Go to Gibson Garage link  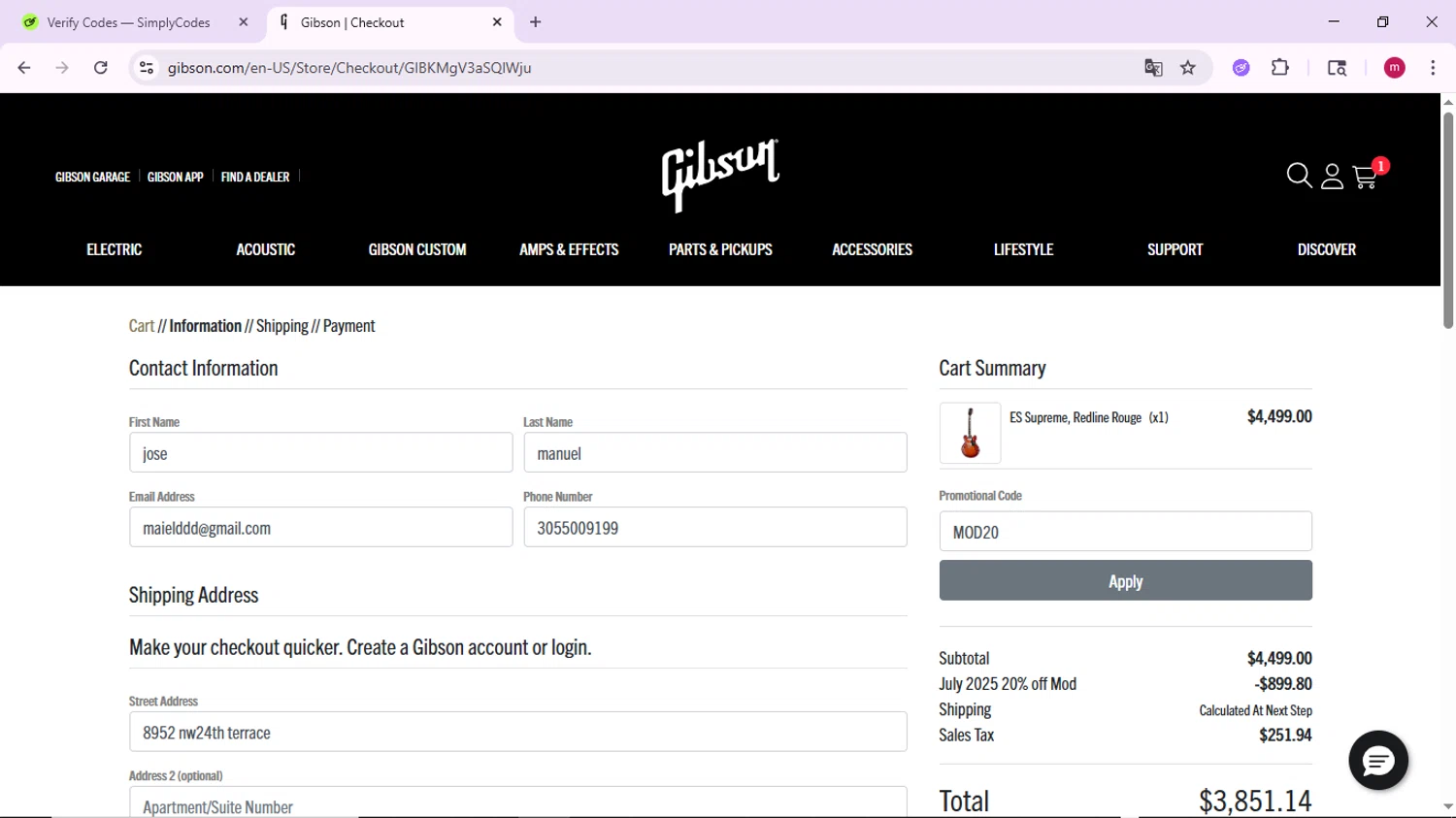pos(92,177)
